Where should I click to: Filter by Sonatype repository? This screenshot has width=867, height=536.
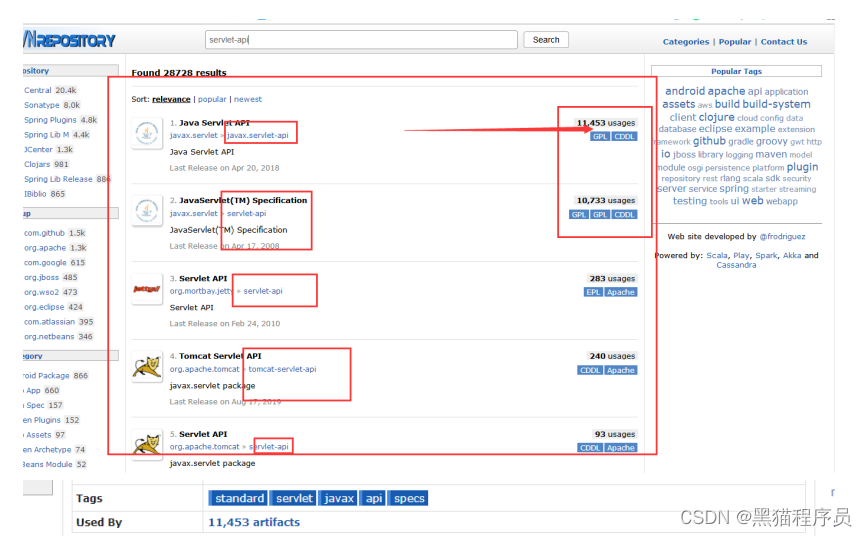pos(41,105)
